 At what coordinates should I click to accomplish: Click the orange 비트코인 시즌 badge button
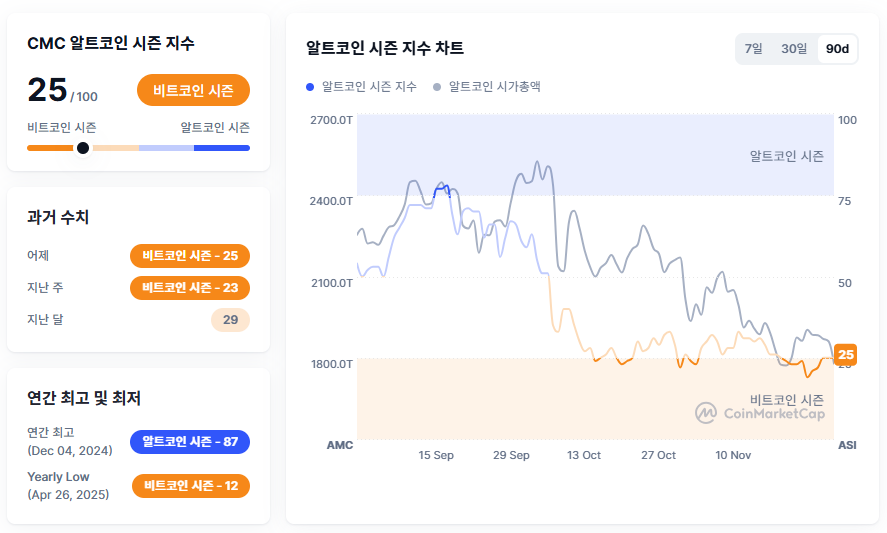point(193,91)
